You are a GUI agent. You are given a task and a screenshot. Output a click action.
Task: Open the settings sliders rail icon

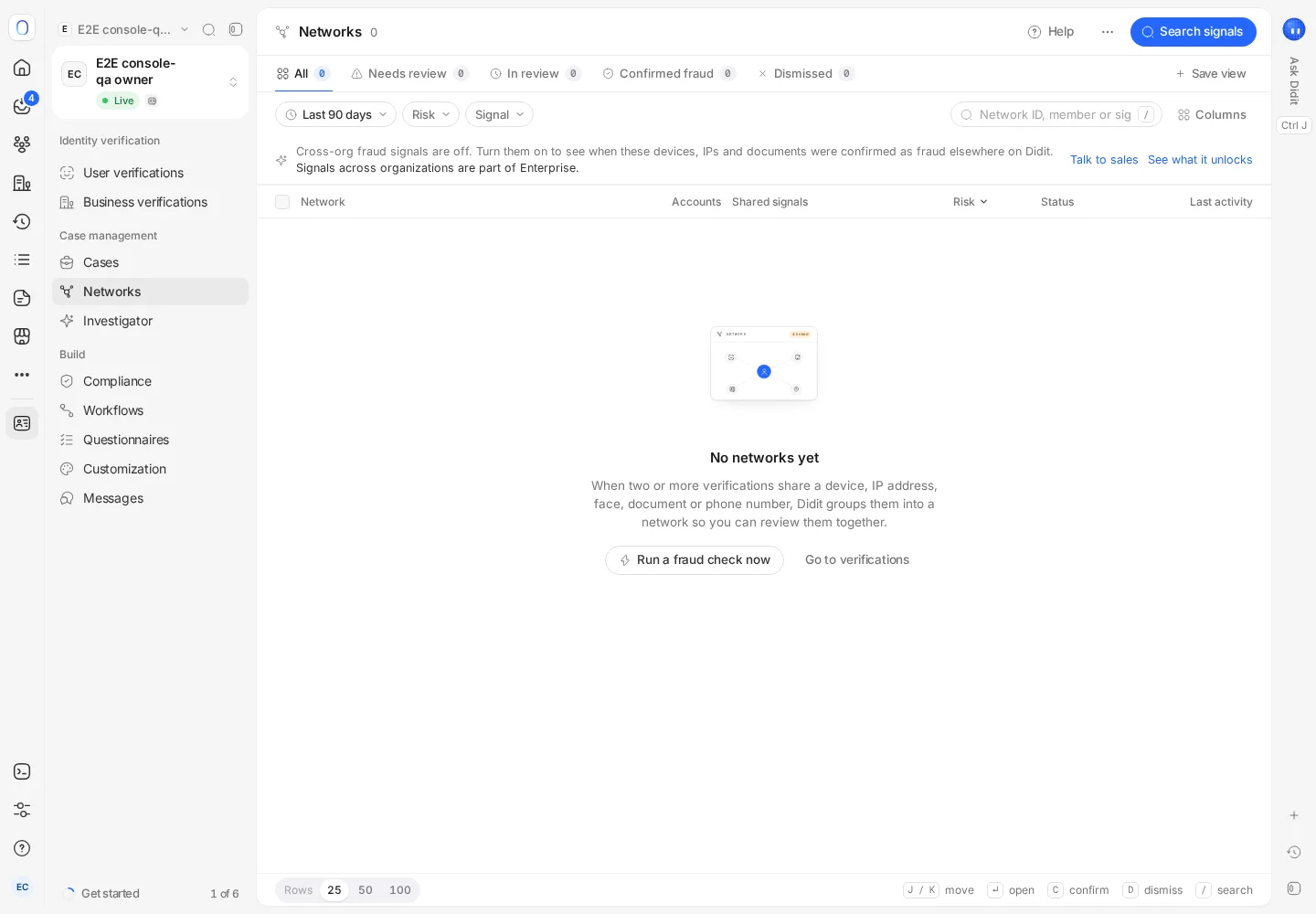pos(22,810)
